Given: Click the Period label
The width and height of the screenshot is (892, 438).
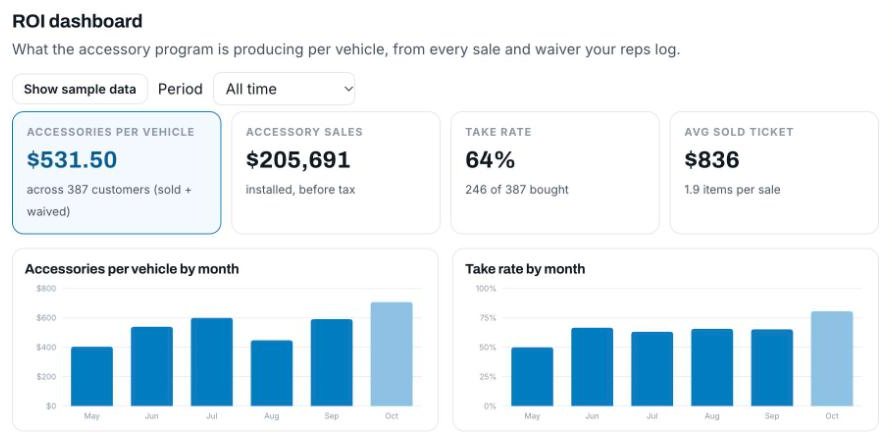Looking at the screenshot, I should coord(180,89).
